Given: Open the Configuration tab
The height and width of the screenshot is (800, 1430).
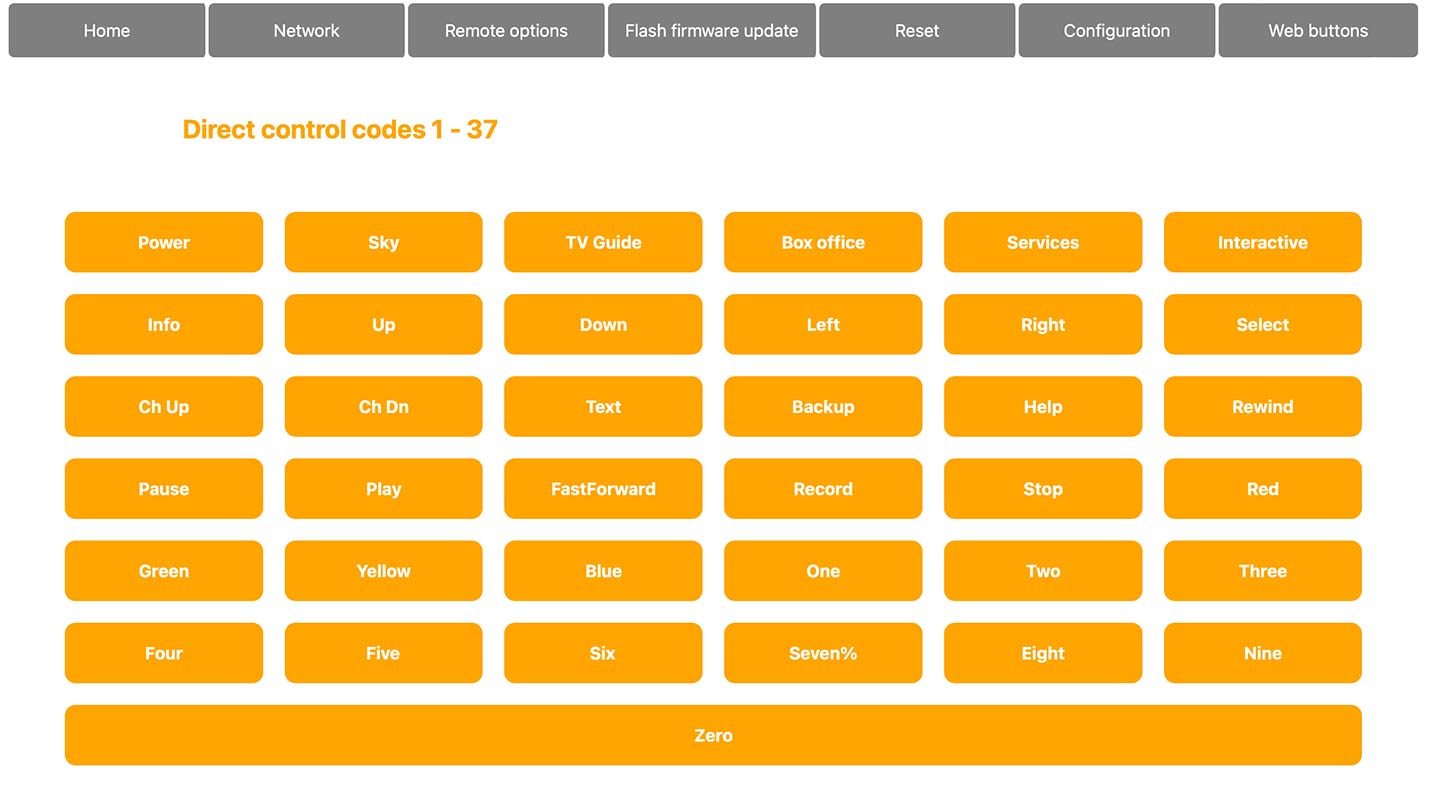Looking at the screenshot, I should click(1116, 30).
